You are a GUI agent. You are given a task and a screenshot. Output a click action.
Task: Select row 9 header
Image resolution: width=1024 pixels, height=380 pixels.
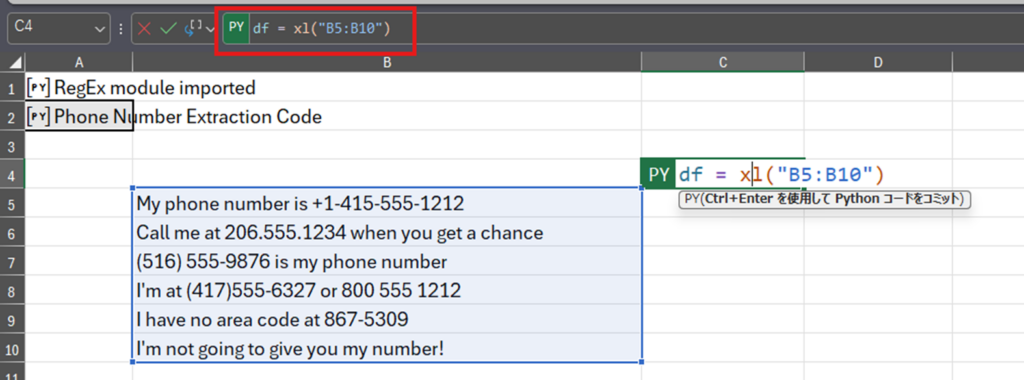[12, 319]
